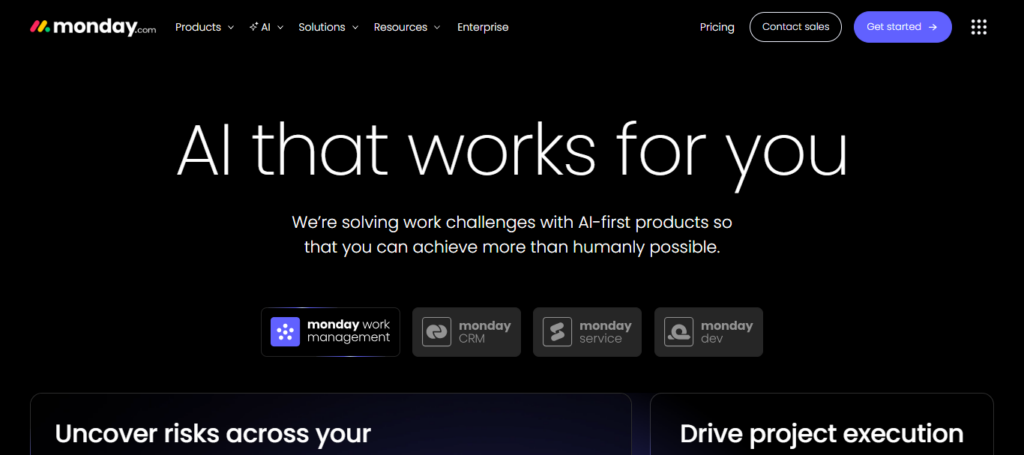Expand the Solutions dropdown menu
This screenshot has height=455, width=1024.
point(329,27)
